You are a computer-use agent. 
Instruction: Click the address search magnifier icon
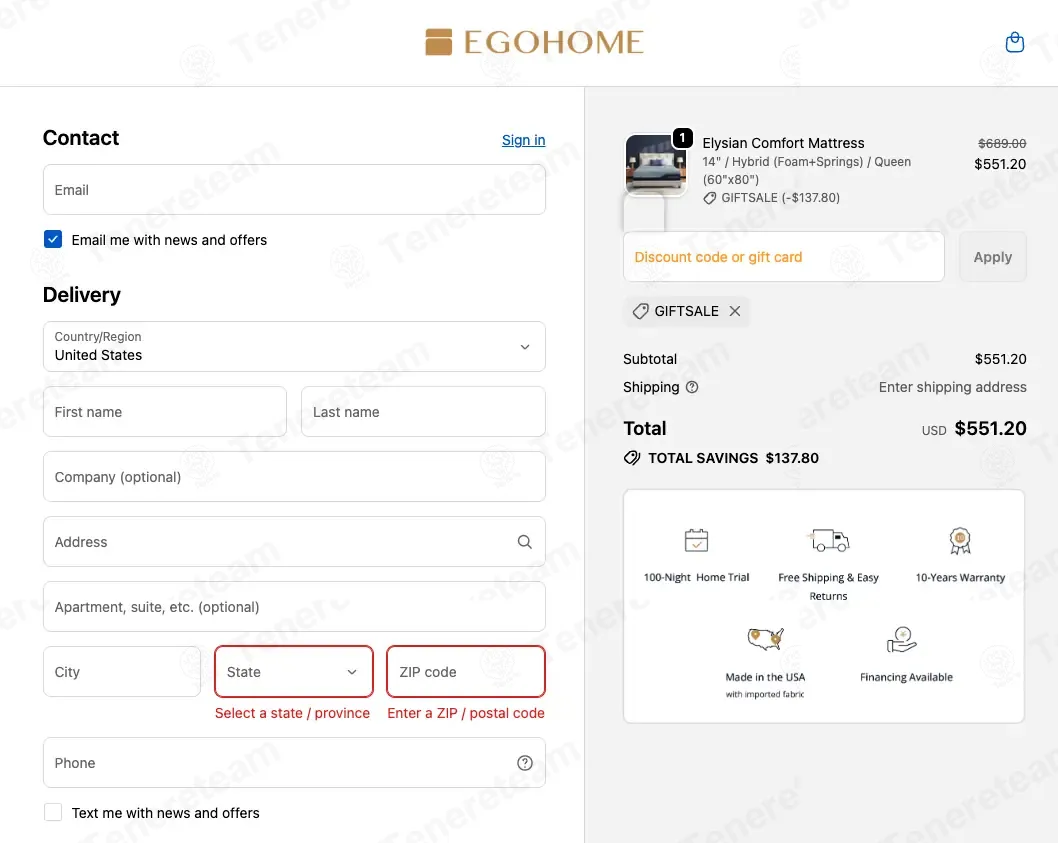[x=524, y=541]
